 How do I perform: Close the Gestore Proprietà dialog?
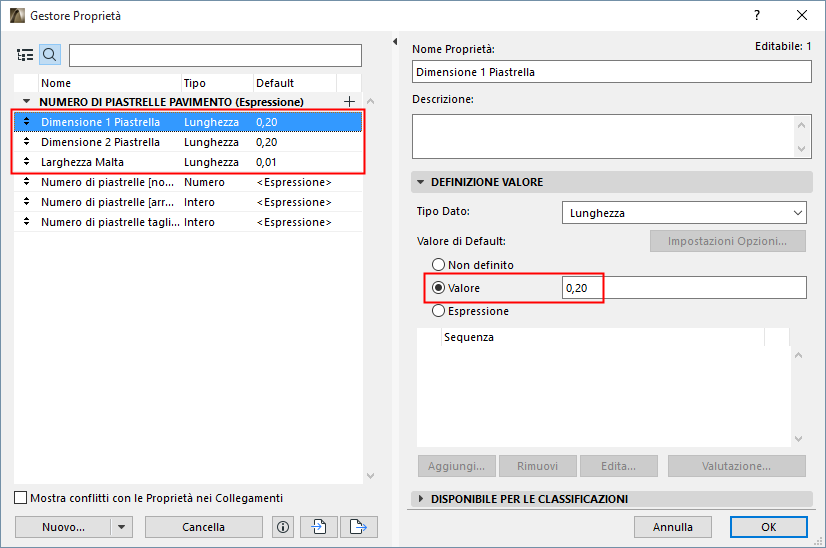(802, 15)
